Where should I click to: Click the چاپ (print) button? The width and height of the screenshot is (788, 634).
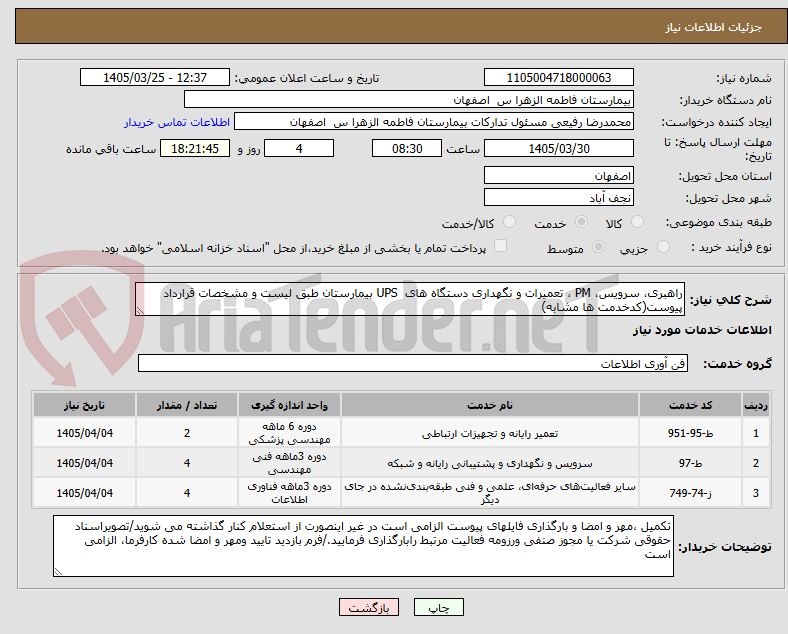tap(438, 607)
